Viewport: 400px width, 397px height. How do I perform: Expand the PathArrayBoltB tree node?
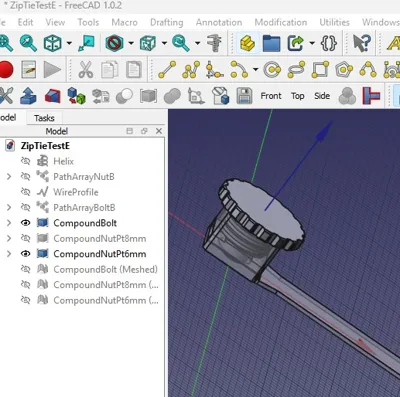(9, 207)
